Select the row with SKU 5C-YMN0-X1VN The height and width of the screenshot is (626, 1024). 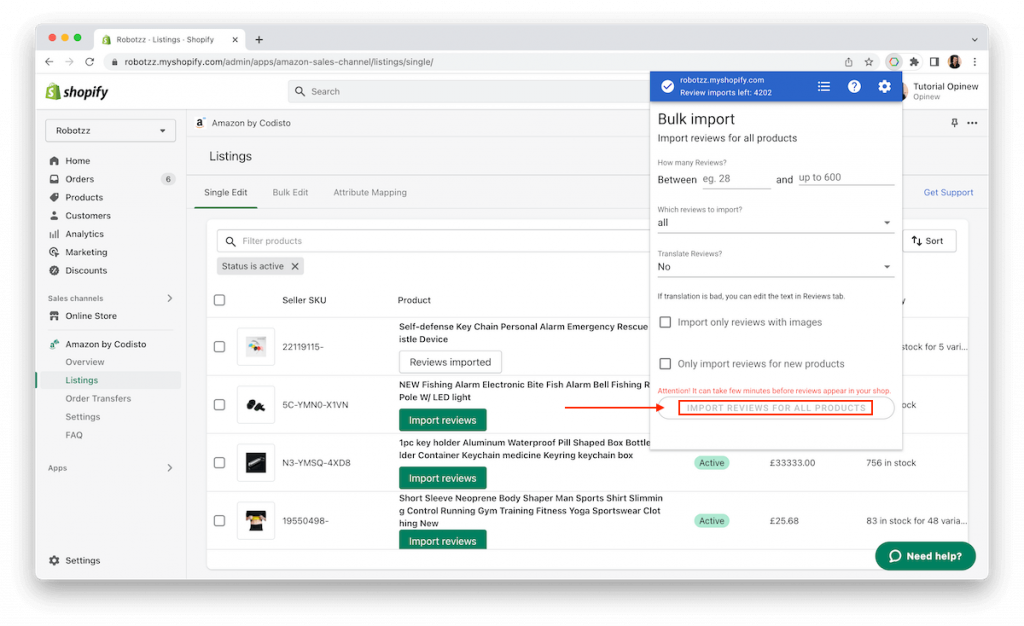point(219,405)
